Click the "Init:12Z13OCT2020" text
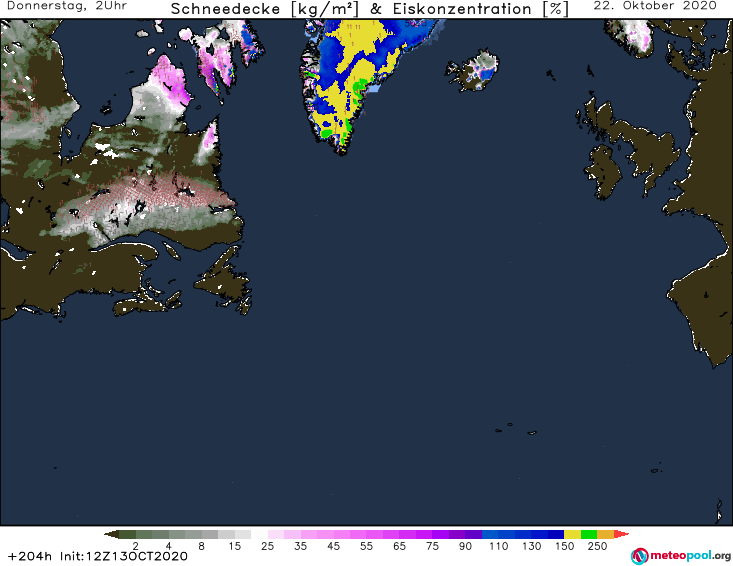 point(124,556)
